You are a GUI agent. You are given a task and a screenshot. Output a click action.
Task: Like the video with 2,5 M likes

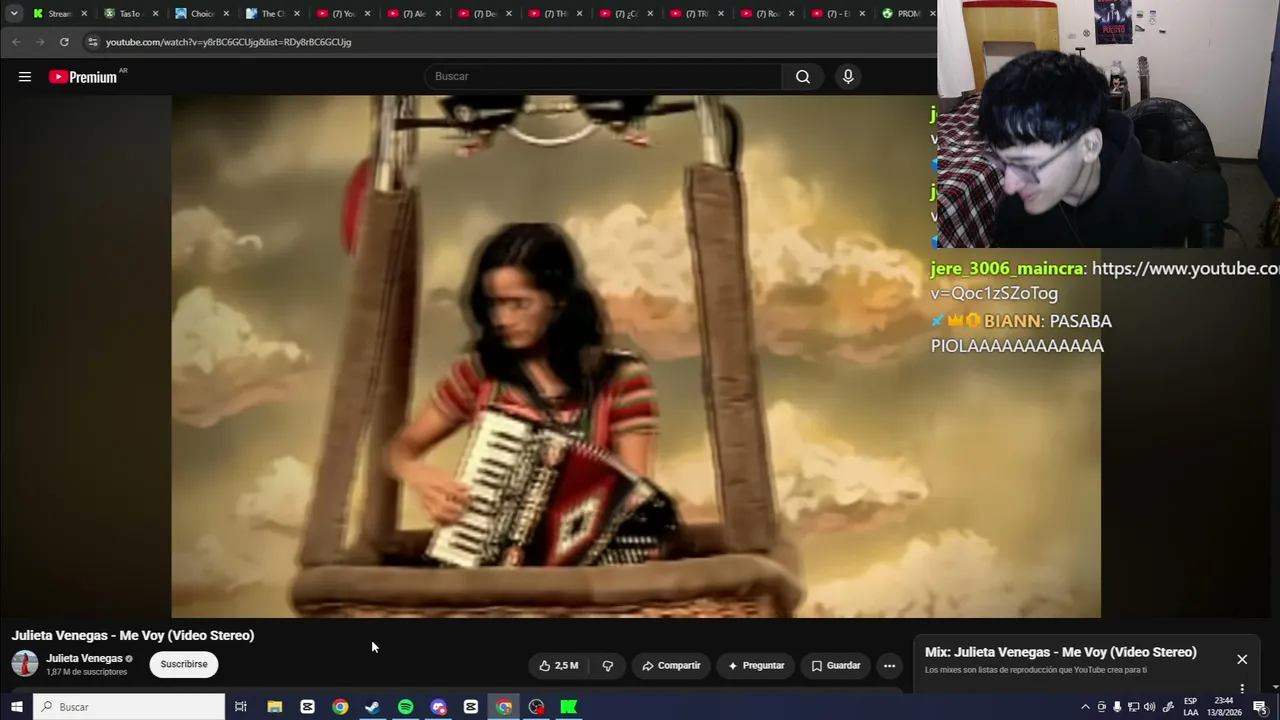point(559,665)
